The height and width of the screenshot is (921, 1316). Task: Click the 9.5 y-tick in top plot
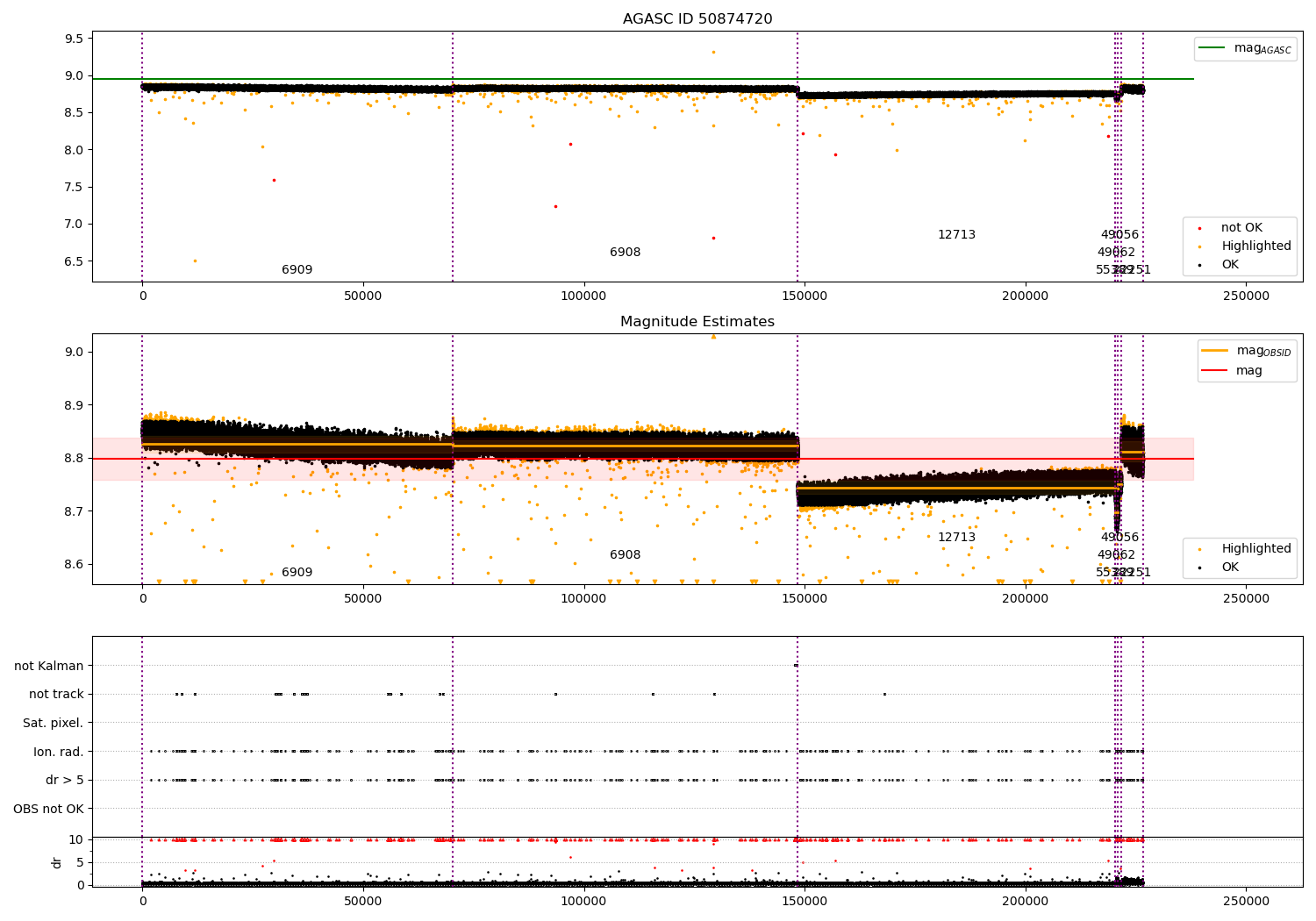[74, 39]
